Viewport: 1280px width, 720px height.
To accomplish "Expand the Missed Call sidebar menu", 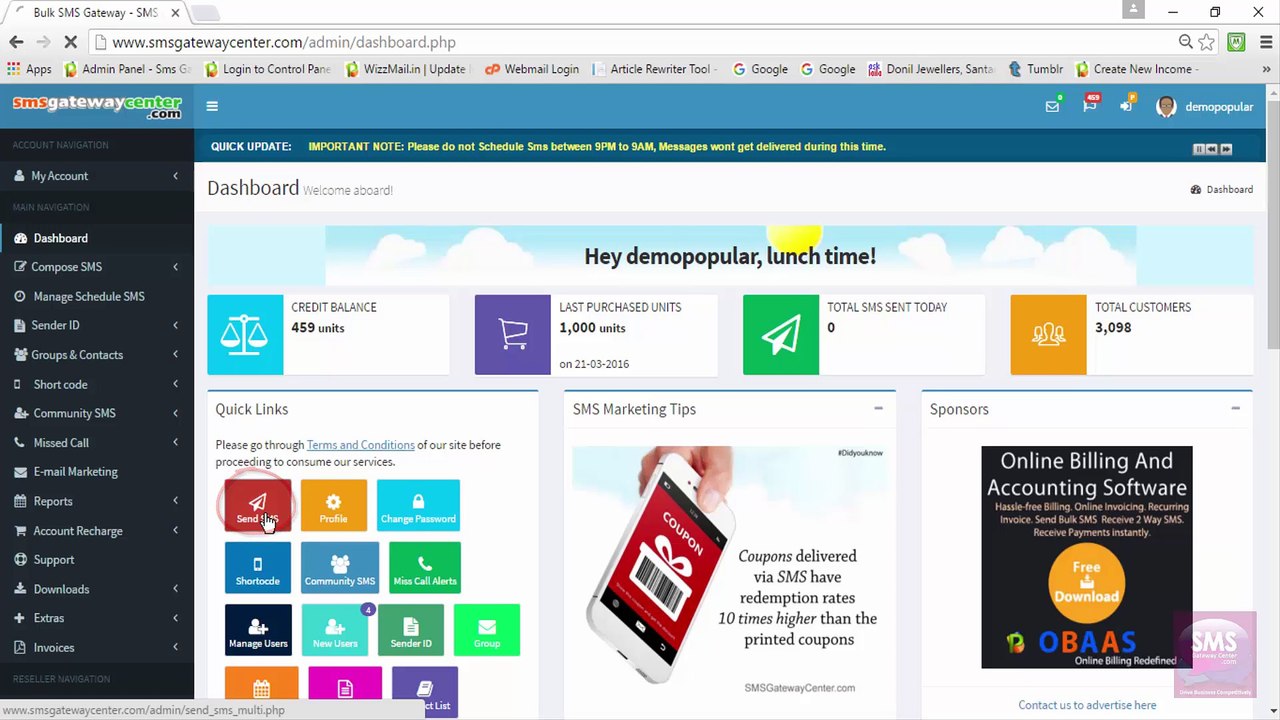I will pyautogui.click(x=97, y=443).
